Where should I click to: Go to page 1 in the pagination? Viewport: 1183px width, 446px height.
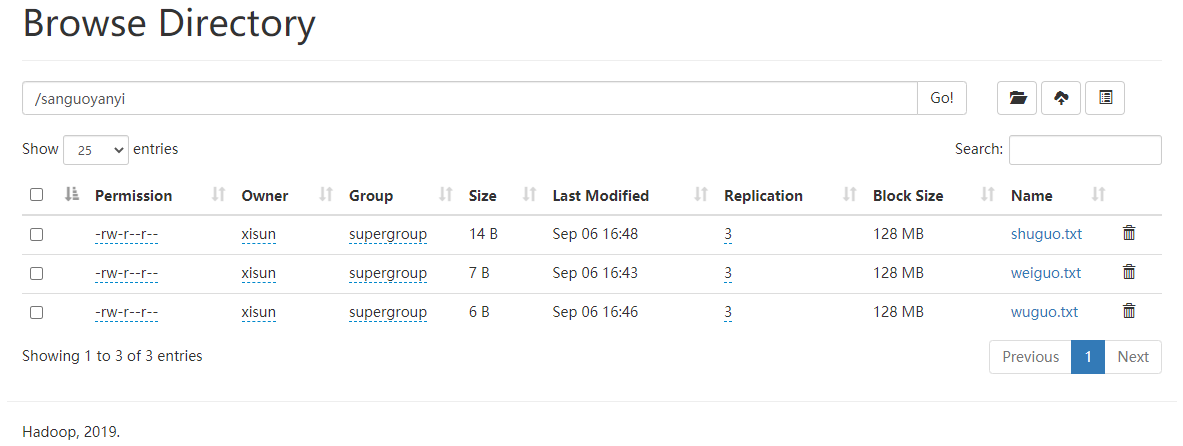tap(1087, 357)
